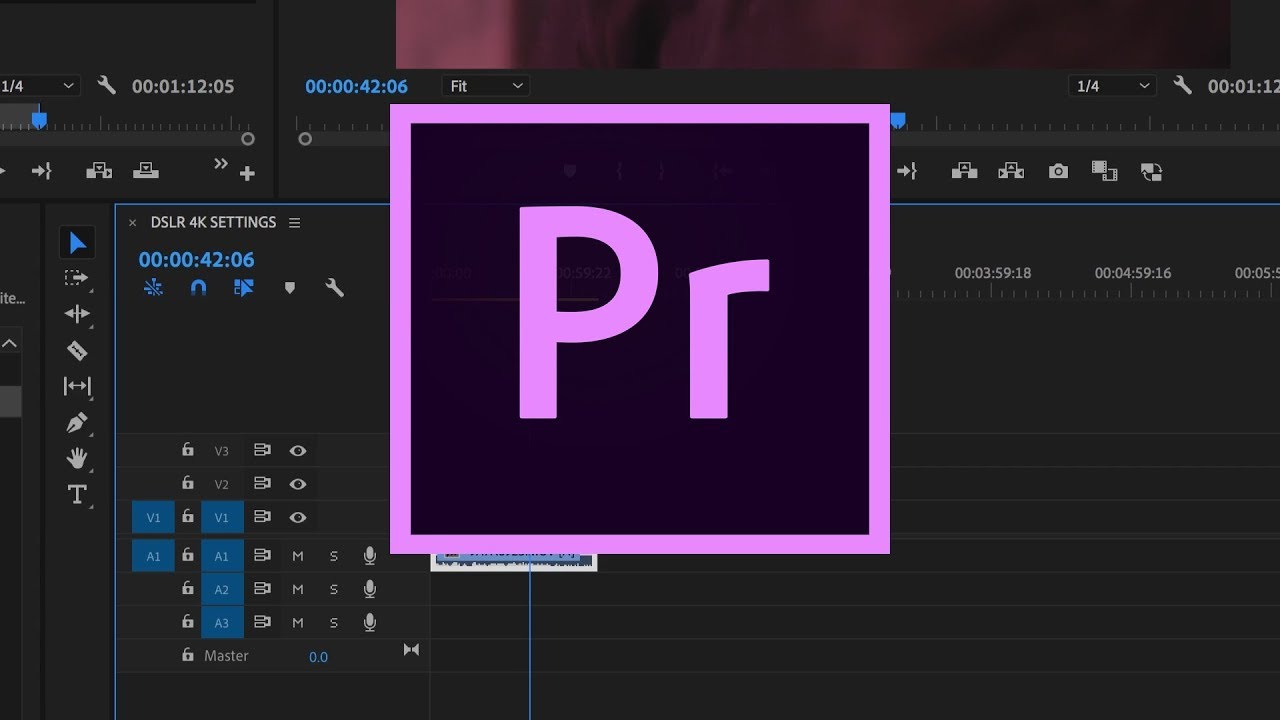Open program monitor settings wrench

pos(1182,86)
